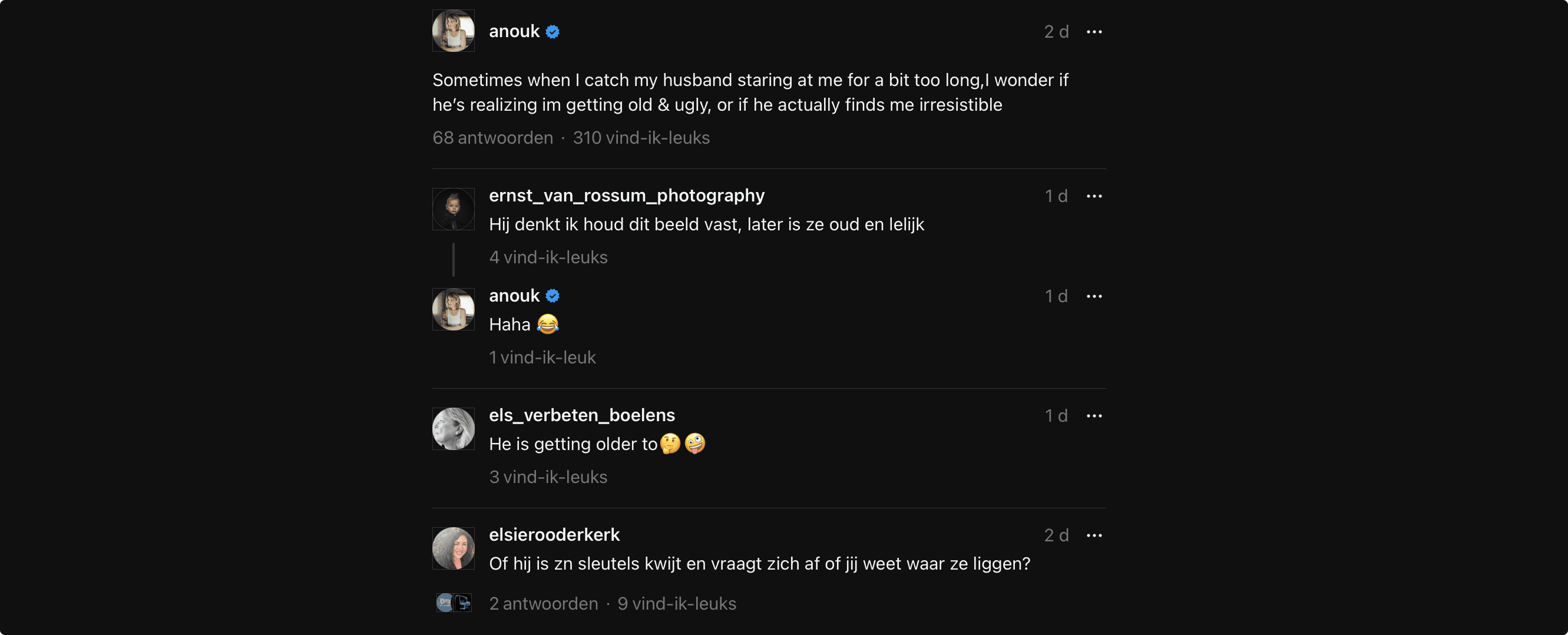View the 4 vind-ik-leuks on ernst's reply
The image size is (1568, 635).
click(548, 257)
